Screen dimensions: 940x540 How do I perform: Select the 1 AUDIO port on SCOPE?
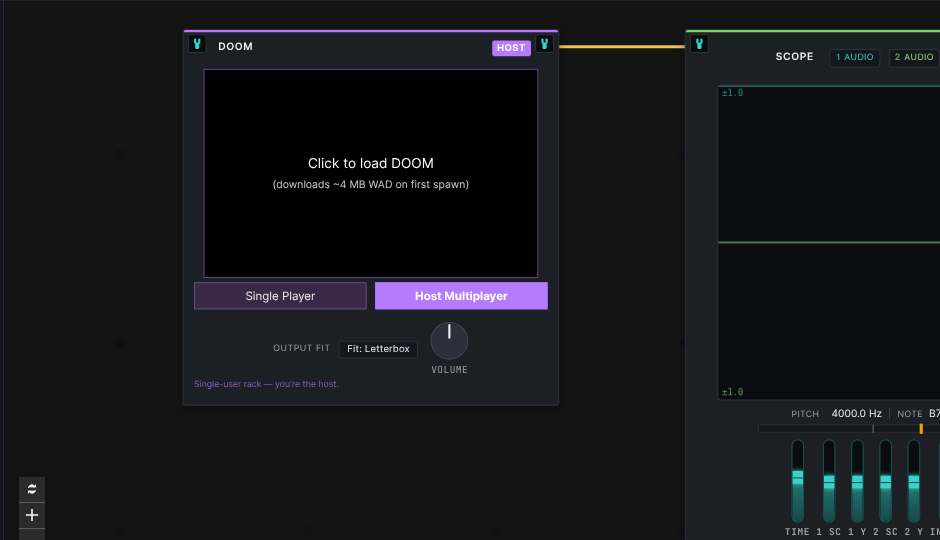pos(854,58)
